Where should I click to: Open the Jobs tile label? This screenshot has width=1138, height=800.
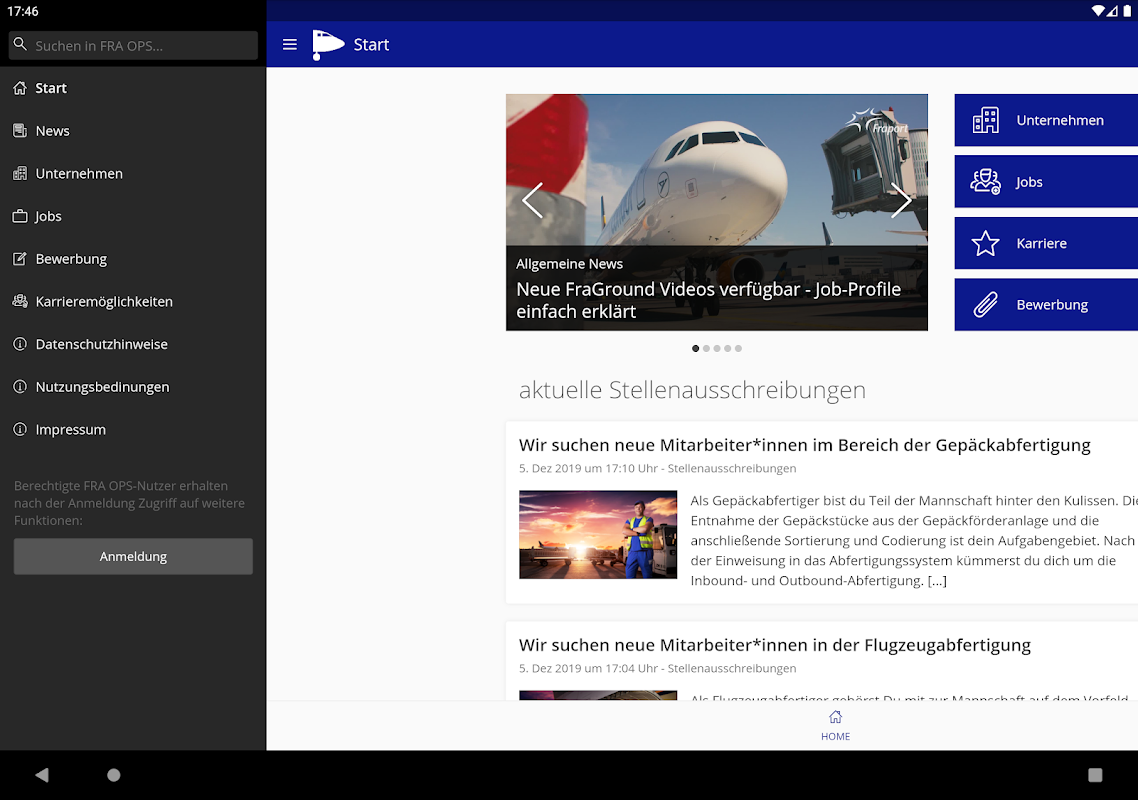(1029, 182)
